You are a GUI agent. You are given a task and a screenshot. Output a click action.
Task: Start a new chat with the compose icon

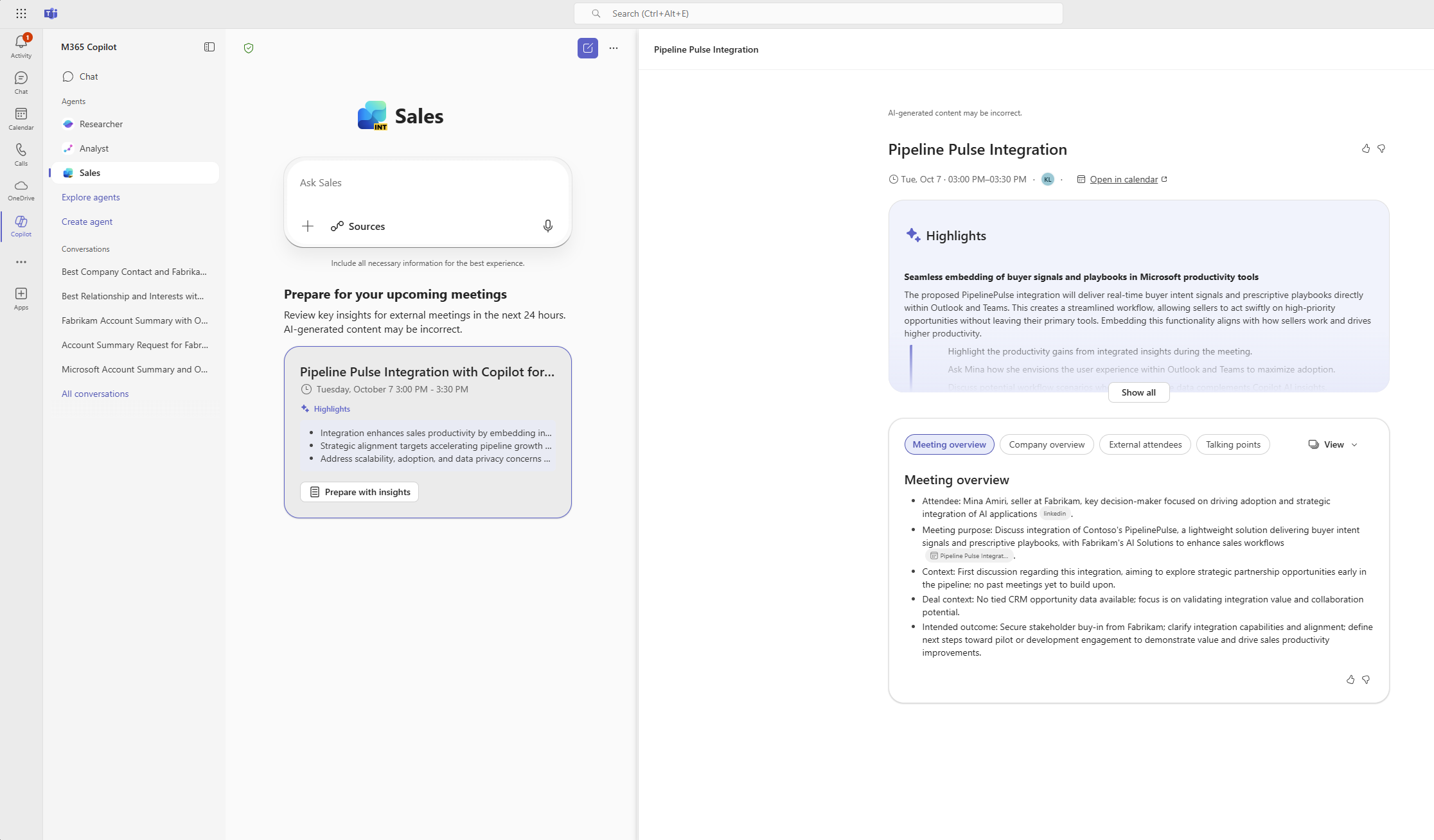click(x=587, y=48)
